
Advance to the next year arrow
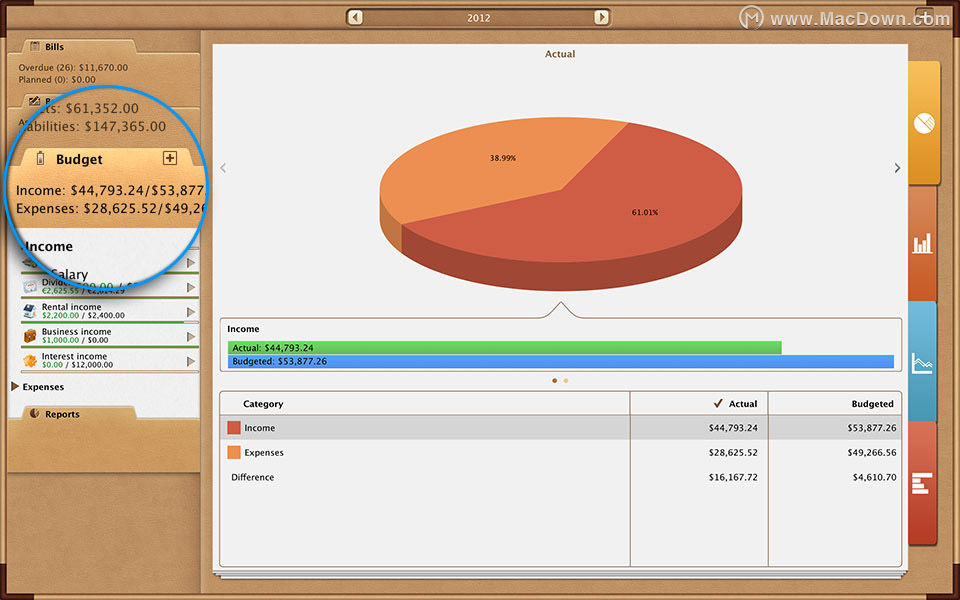pos(601,17)
